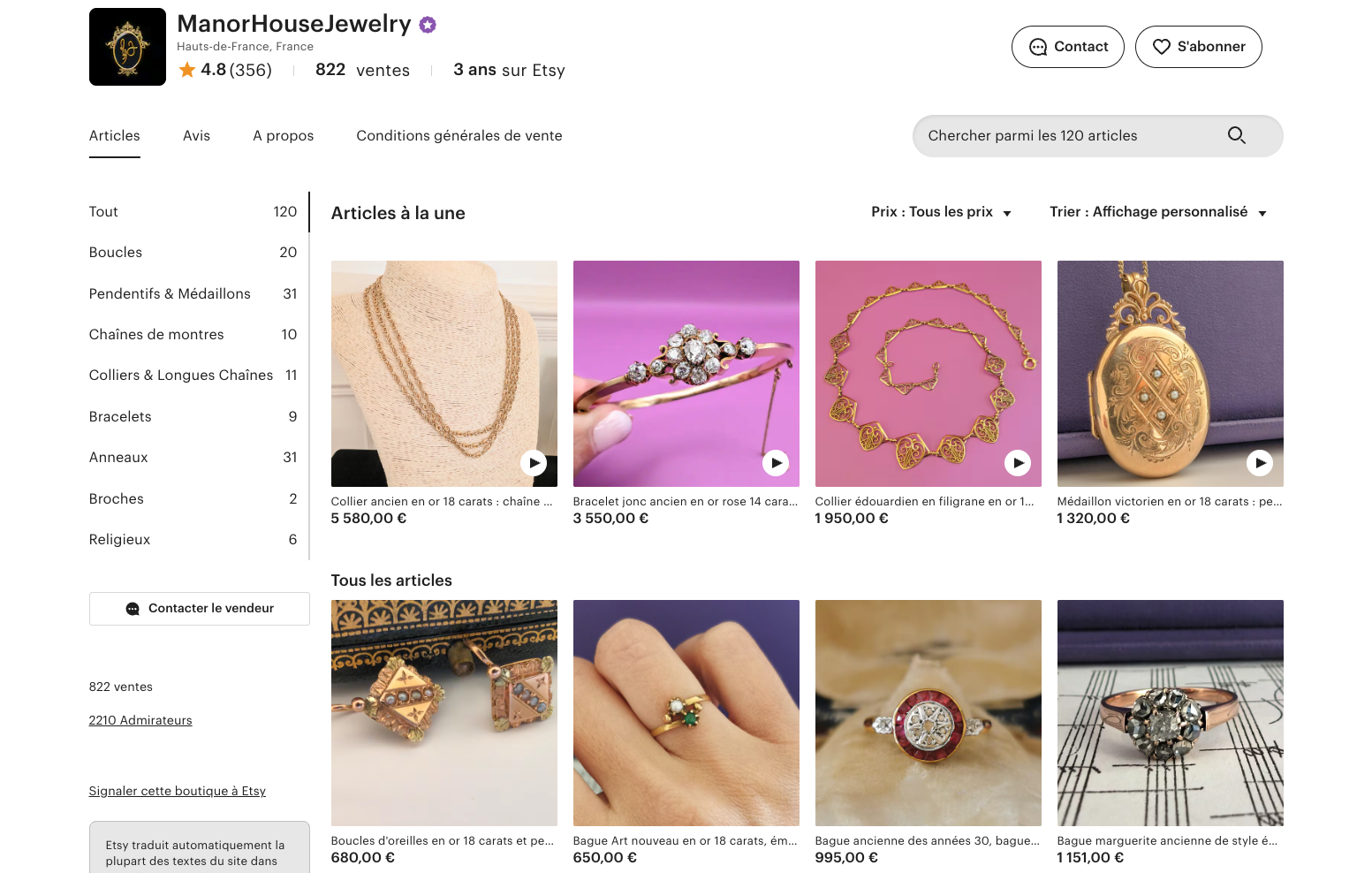Screen dimensions: 1372x873
Task: Play video on the Collier édouardien listing
Action: pyautogui.click(x=1018, y=463)
